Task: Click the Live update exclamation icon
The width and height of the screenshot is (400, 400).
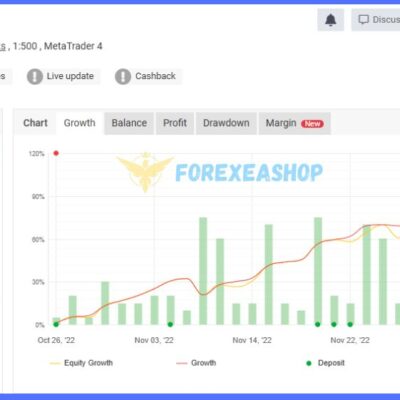Action: [35, 76]
